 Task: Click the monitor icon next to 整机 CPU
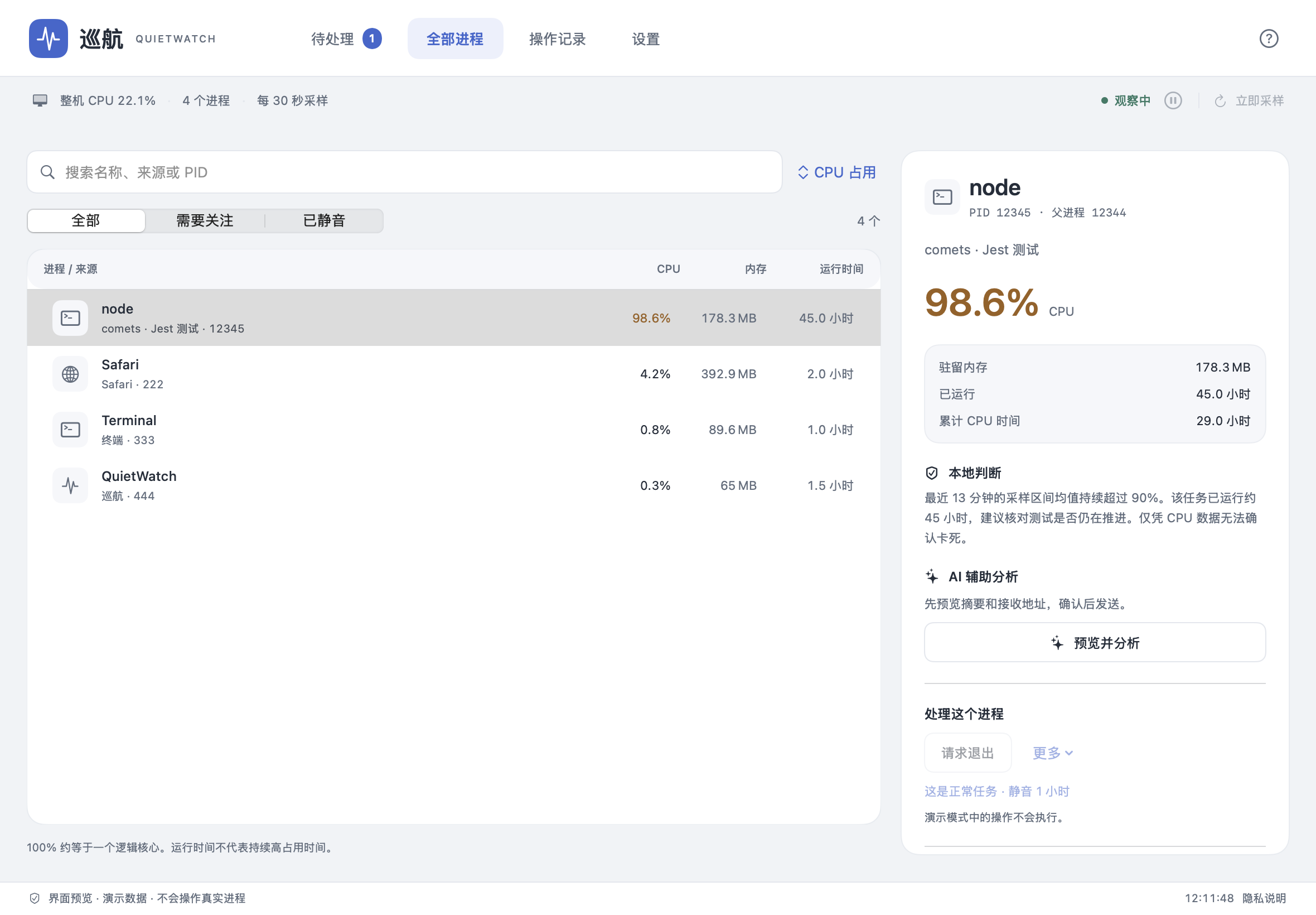coord(40,100)
